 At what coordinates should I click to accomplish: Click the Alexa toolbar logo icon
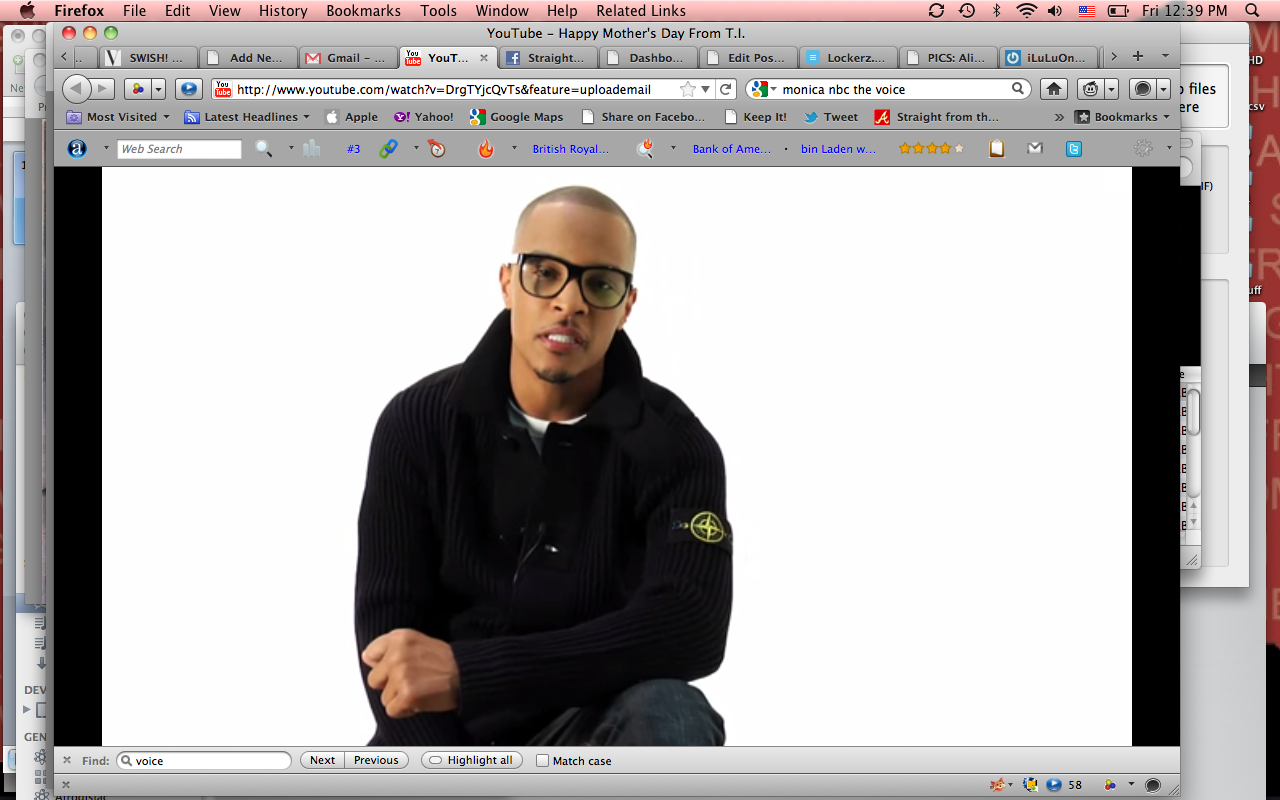[77, 149]
